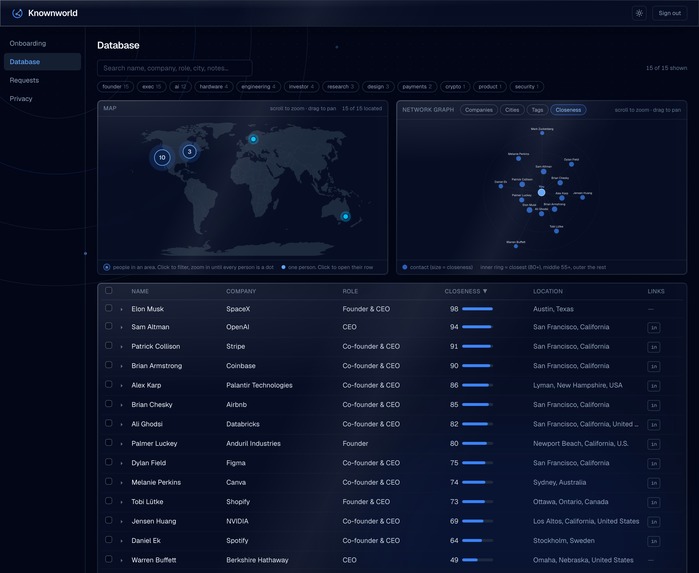Filter by the hardware tag chip

pyautogui.click(x=214, y=87)
